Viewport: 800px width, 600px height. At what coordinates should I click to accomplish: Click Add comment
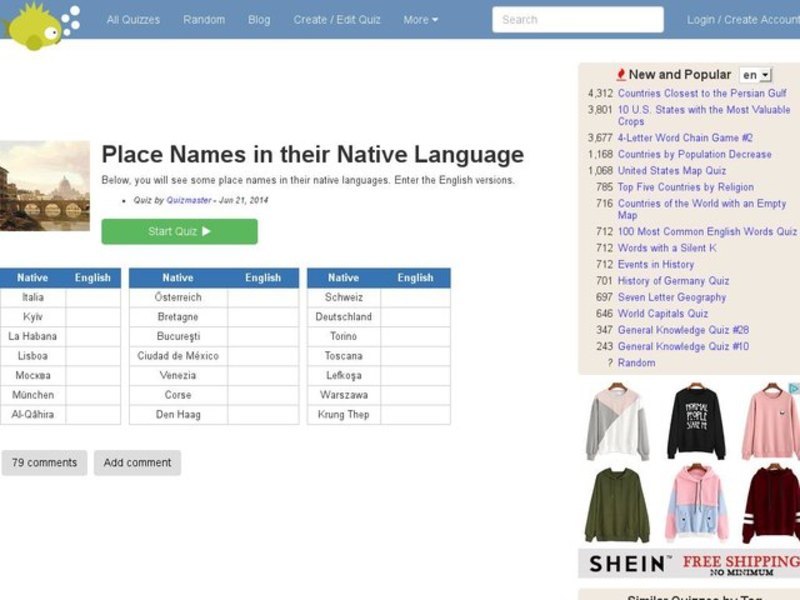click(137, 462)
